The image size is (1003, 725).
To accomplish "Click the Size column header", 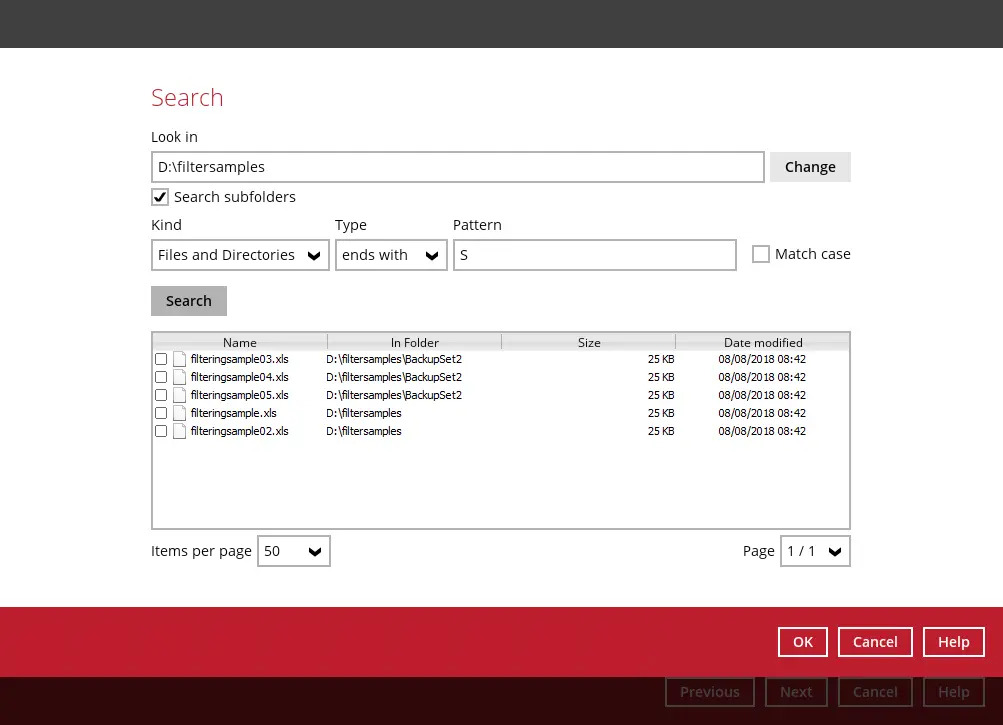I will pos(589,342).
